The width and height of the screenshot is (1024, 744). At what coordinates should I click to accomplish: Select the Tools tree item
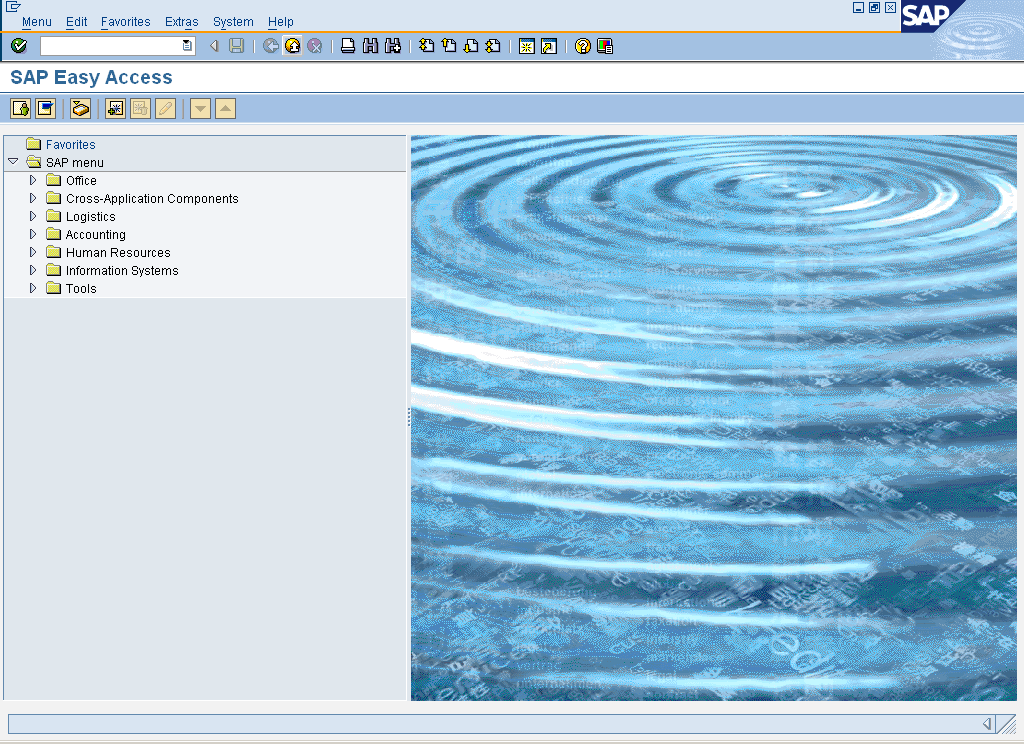[81, 289]
